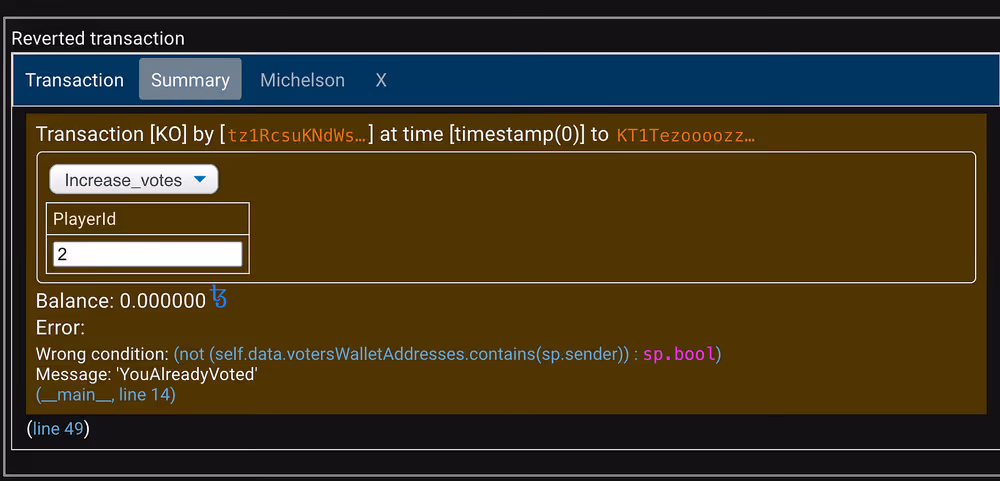Open the Increase_votes entrypoint dropdown
This screenshot has width=1000, height=481.
pos(134,180)
